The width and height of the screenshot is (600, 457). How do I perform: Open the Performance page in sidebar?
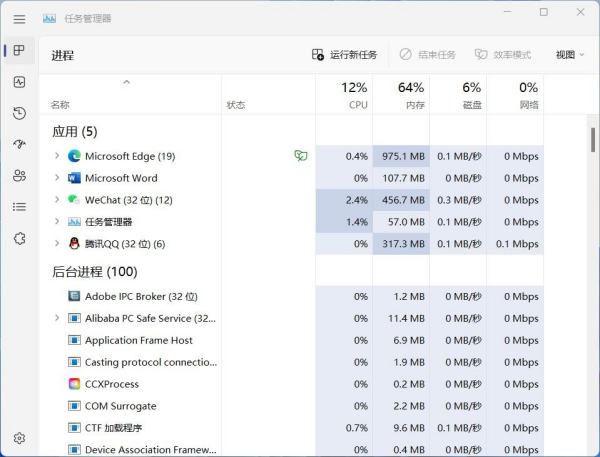point(19,82)
